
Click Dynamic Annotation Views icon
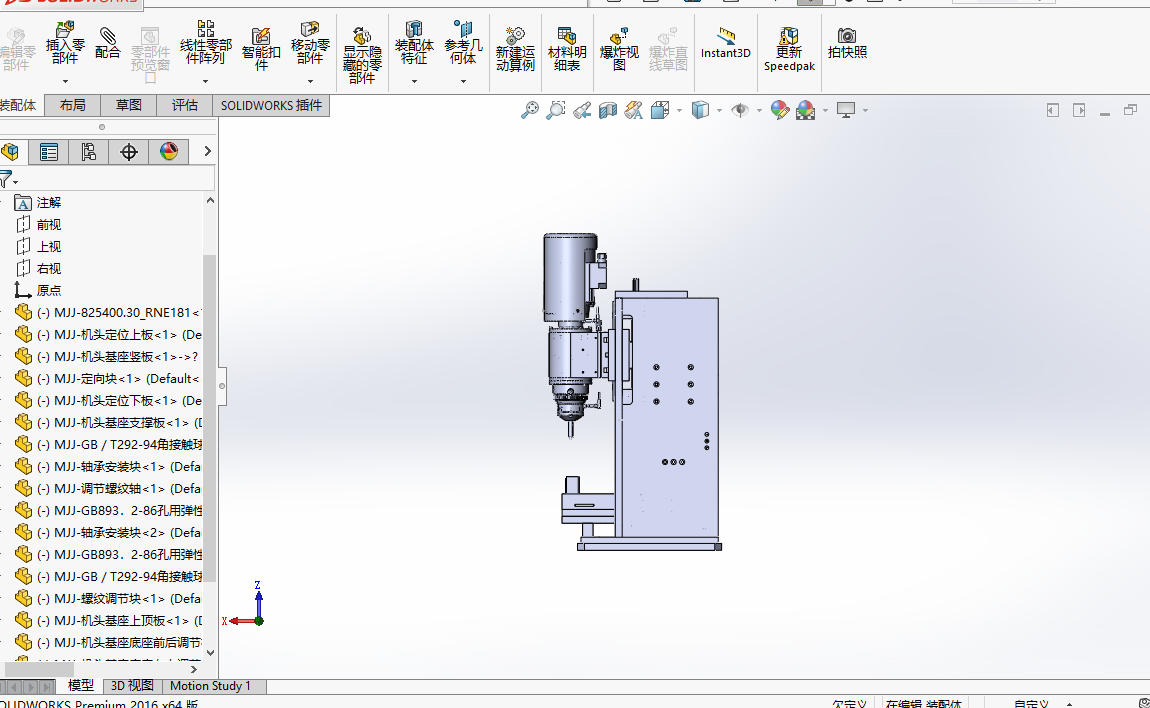[634, 110]
